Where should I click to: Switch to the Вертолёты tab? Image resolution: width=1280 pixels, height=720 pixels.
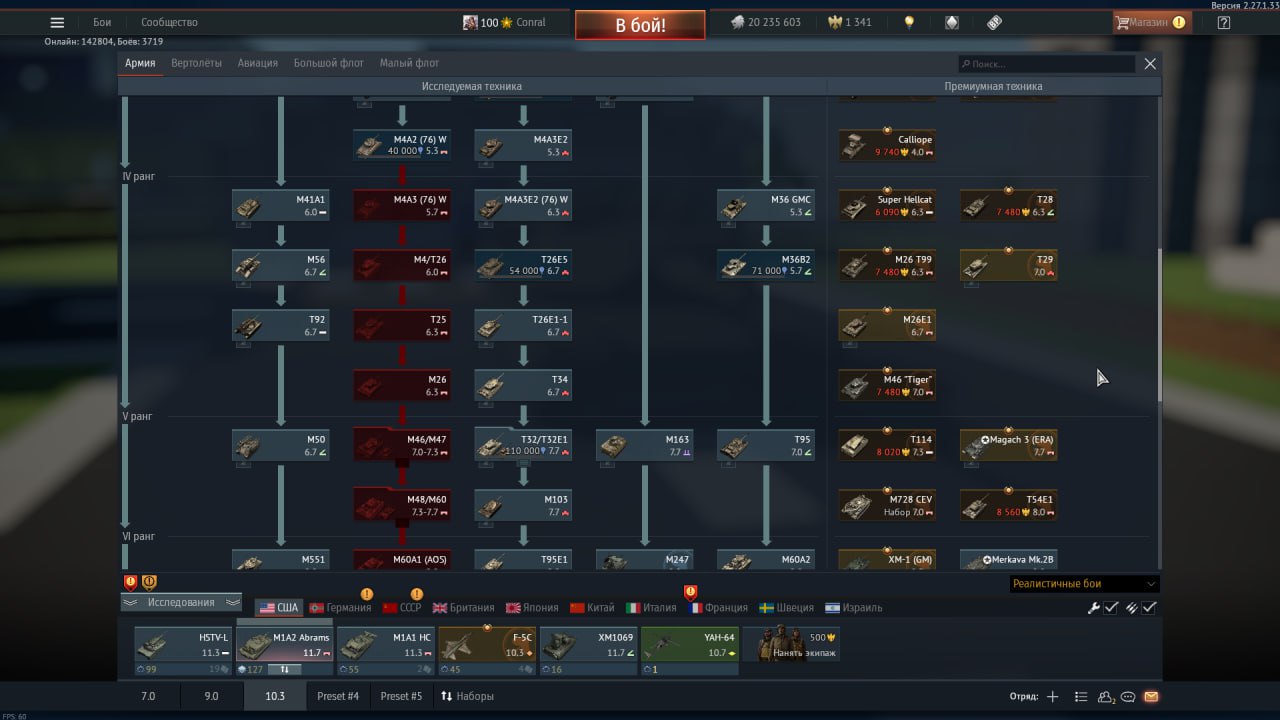(x=196, y=63)
